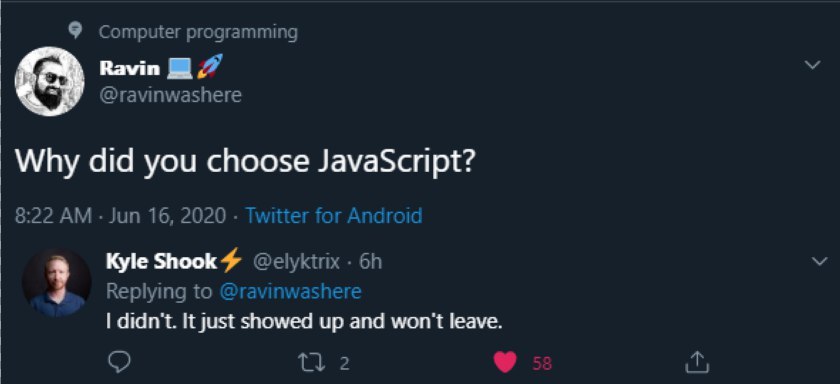
Task: Click the reply speech bubble icon
Action: click(119, 363)
